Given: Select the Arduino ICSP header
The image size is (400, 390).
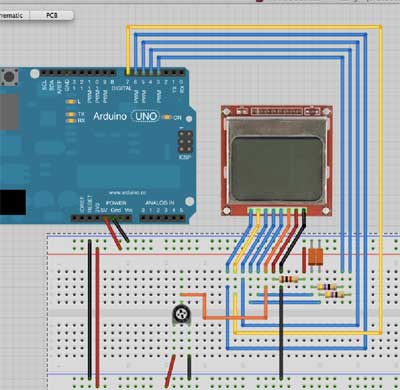Looking at the screenshot, I should tap(185, 142).
